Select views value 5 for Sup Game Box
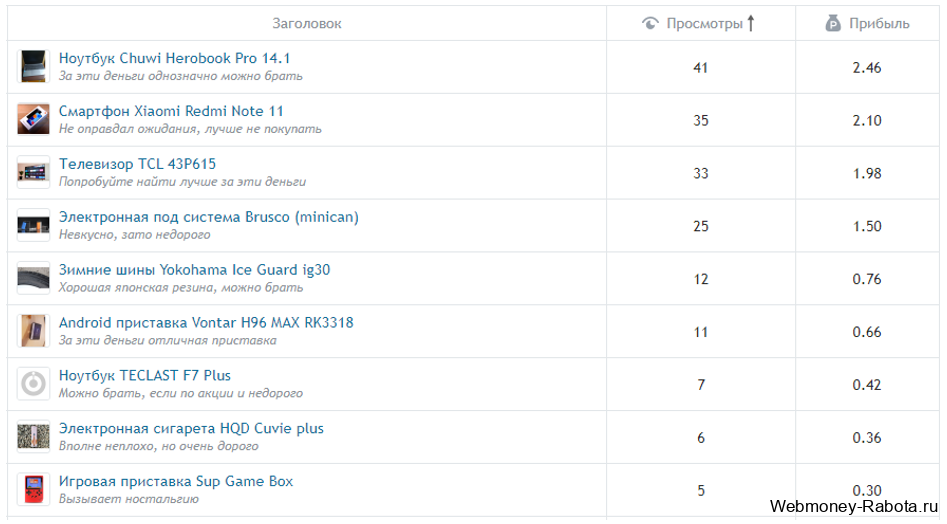The image size is (947, 524). coord(701,490)
